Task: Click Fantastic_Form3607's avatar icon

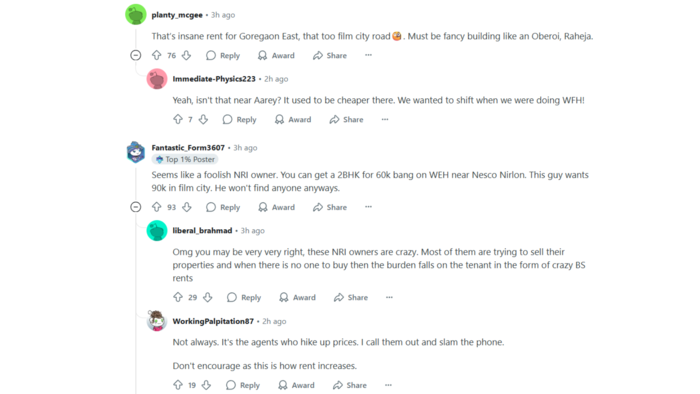Action: pyautogui.click(x=136, y=152)
